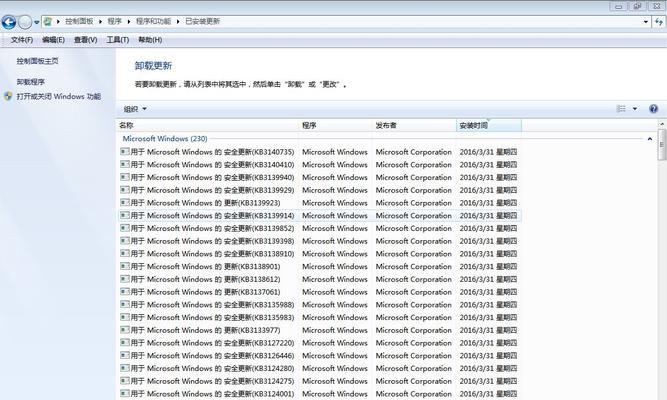Open 卸载程序 link in sidebar
The width and height of the screenshot is (667, 400).
(x=31, y=82)
